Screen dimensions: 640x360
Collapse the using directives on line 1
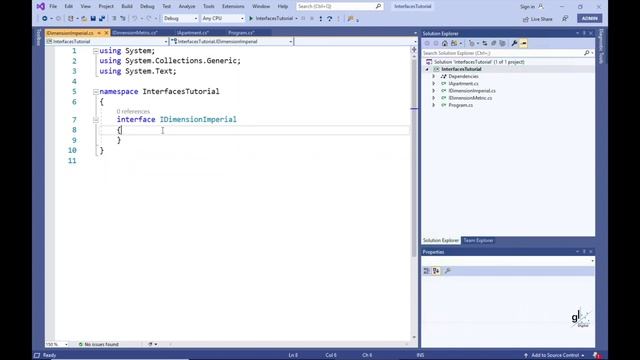96,51
